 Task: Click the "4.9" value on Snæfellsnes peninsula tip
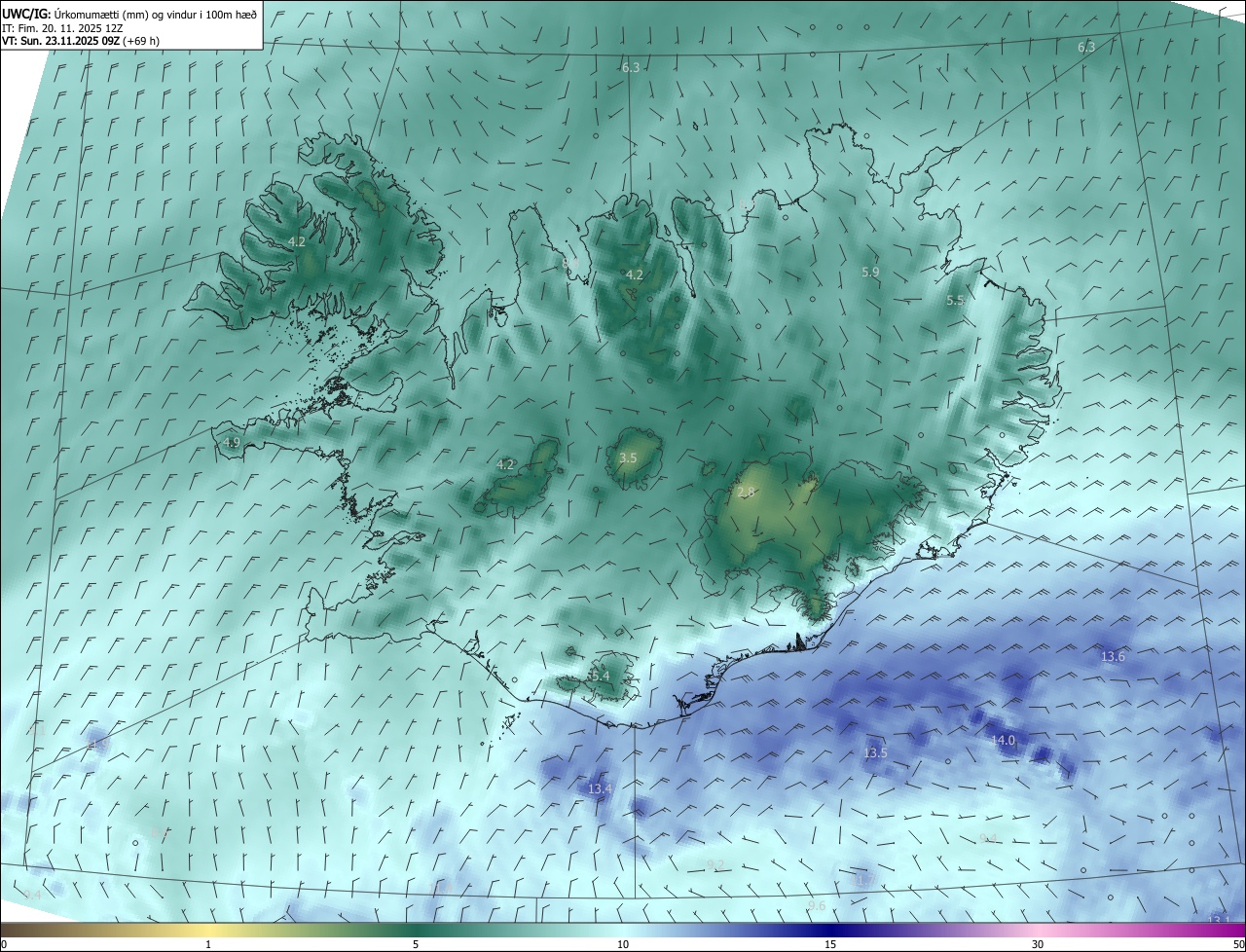(232, 442)
